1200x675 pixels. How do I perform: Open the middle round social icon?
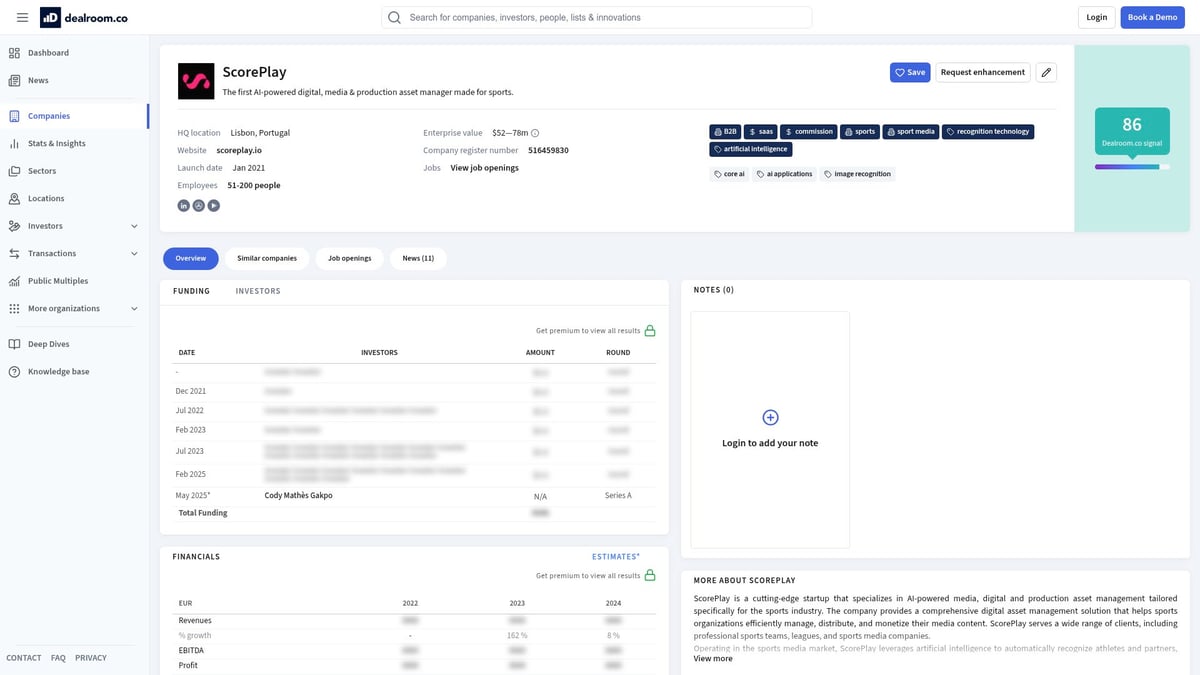pos(199,205)
